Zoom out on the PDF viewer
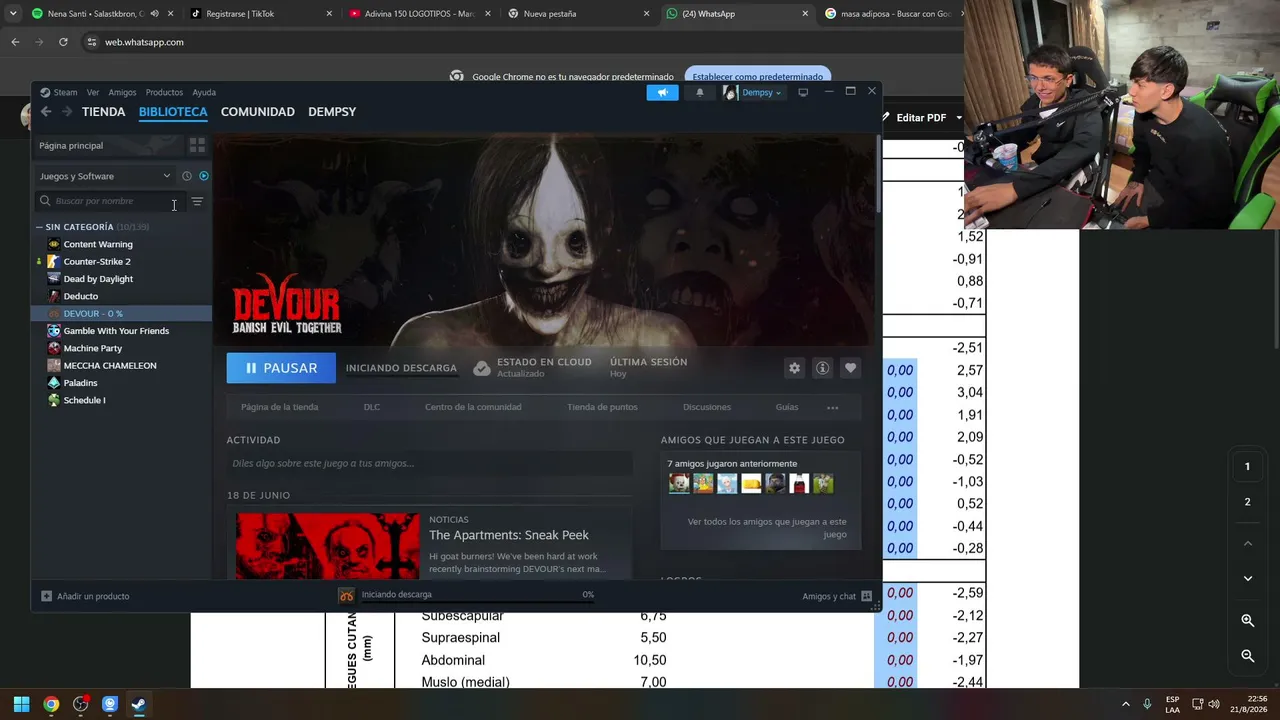This screenshot has height=720, width=1280. click(x=1247, y=656)
